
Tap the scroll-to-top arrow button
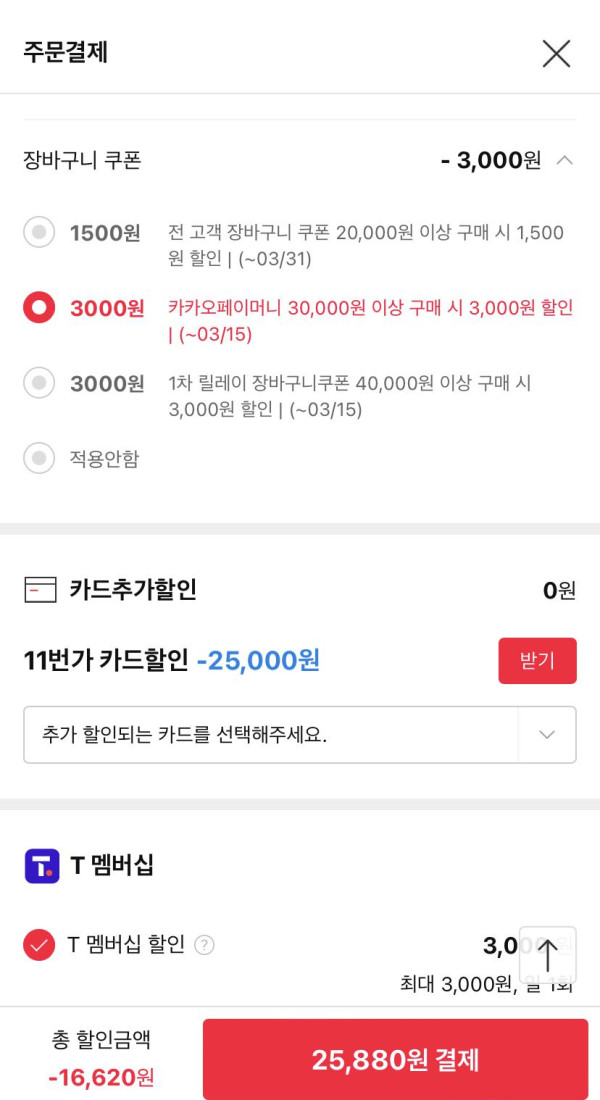pos(547,954)
